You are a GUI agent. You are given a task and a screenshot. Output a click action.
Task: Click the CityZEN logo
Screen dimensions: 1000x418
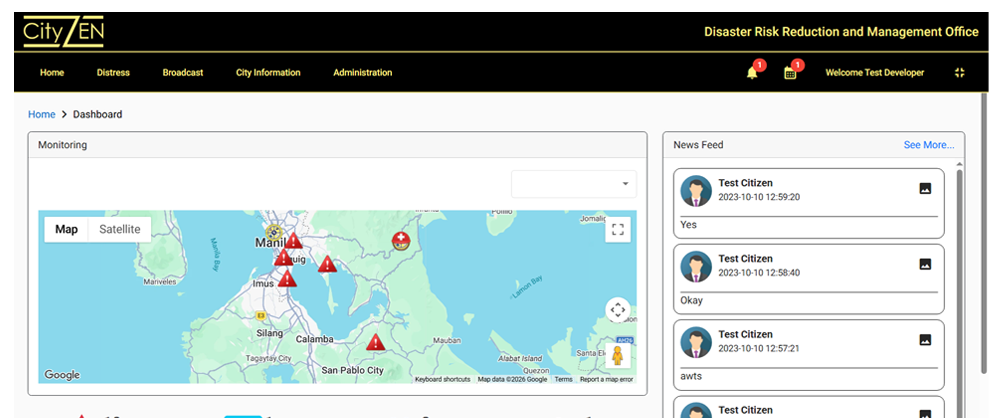[x=63, y=32]
